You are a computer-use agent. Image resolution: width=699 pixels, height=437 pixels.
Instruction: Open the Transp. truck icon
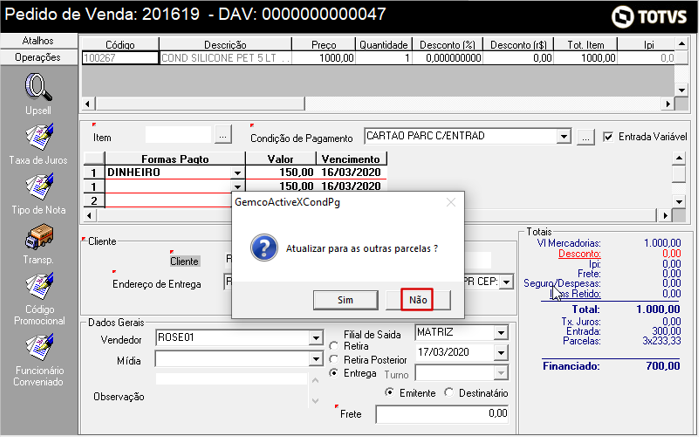pyautogui.click(x=39, y=236)
